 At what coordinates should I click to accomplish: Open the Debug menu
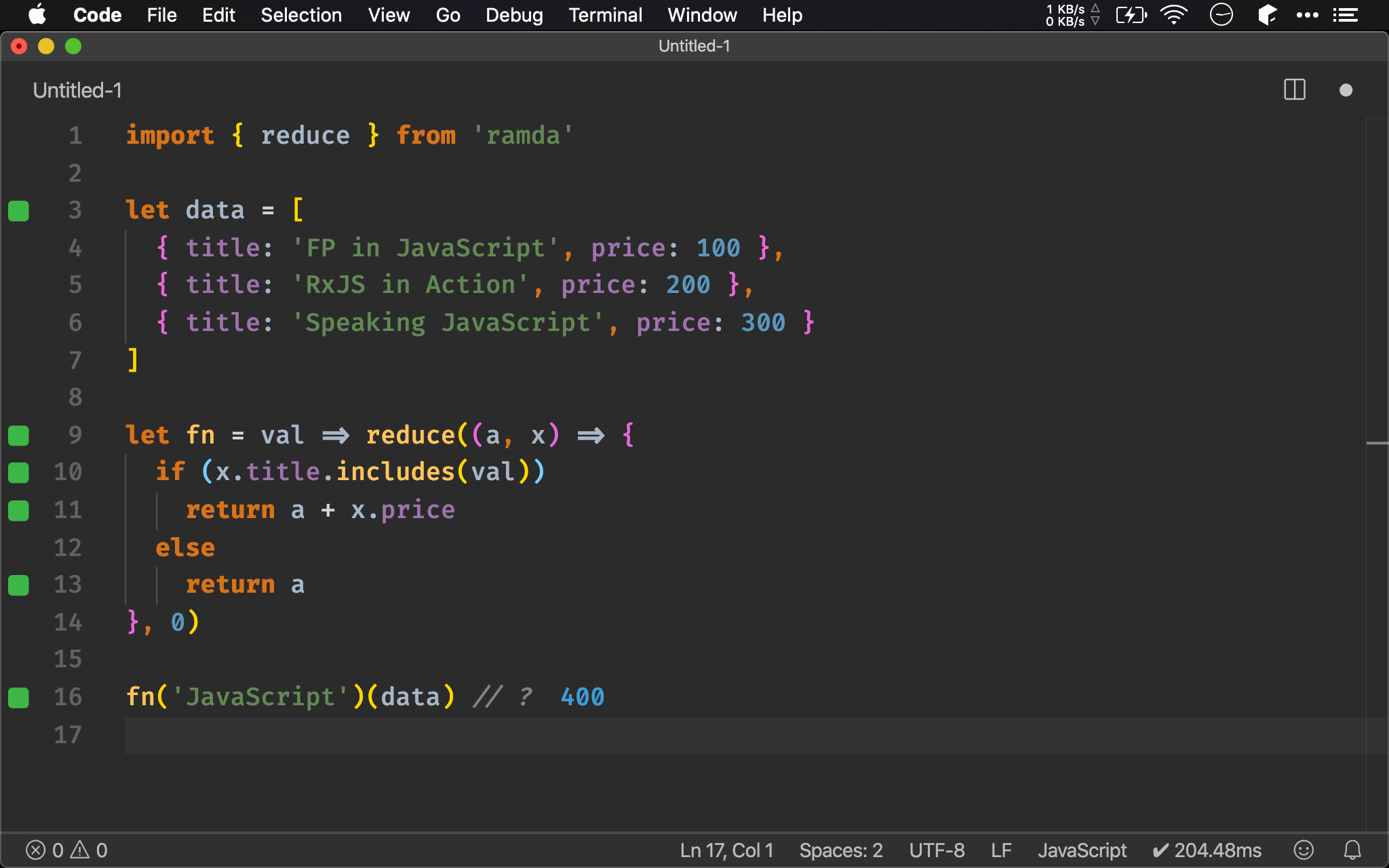pyautogui.click(x=514, y=15)
